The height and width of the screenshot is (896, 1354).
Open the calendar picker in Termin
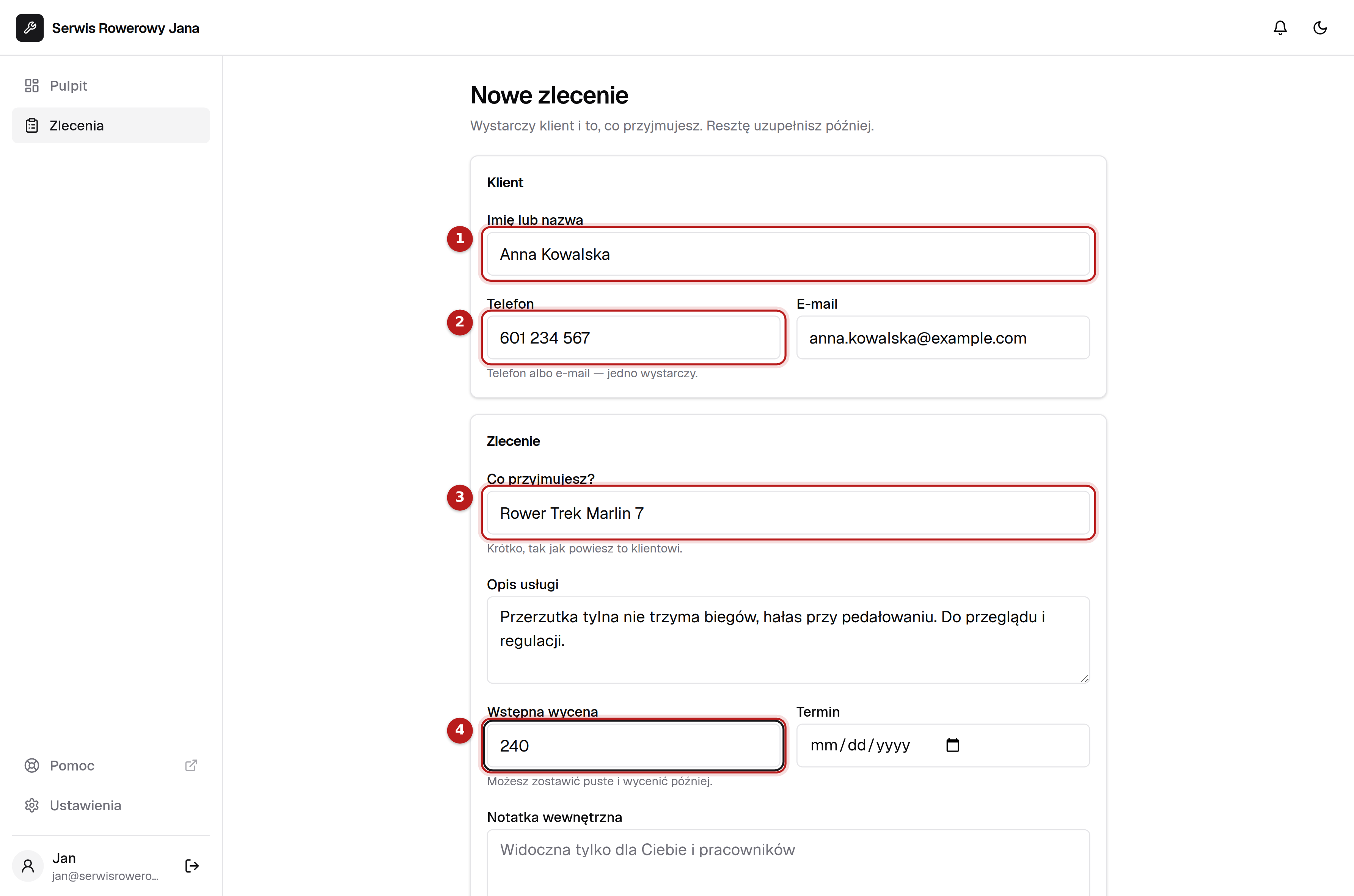tap(953, 746)
